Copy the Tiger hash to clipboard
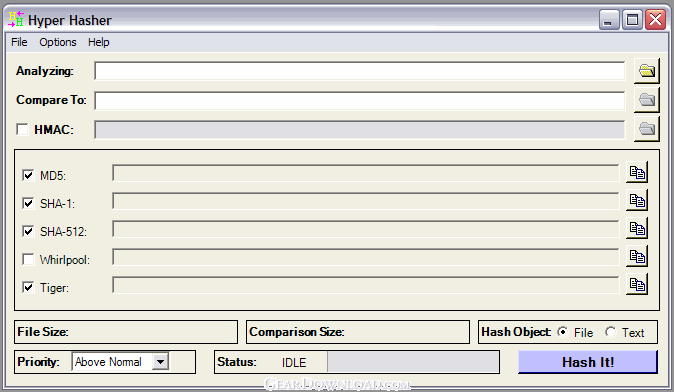The width and height of the screenshot is (674, 392). tap(637, 285)
